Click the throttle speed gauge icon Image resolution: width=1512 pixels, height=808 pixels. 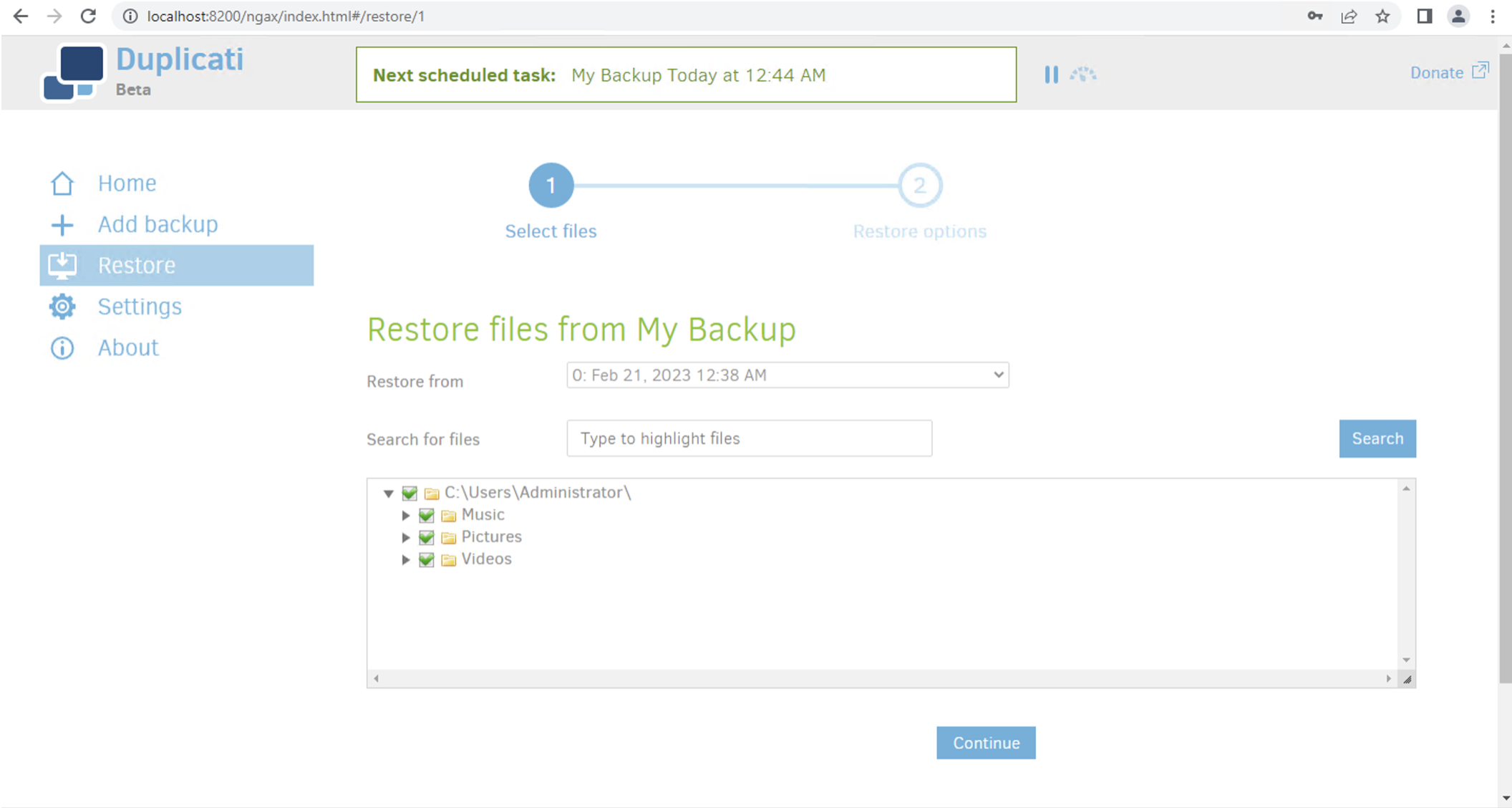click(x=1083, y=74)
